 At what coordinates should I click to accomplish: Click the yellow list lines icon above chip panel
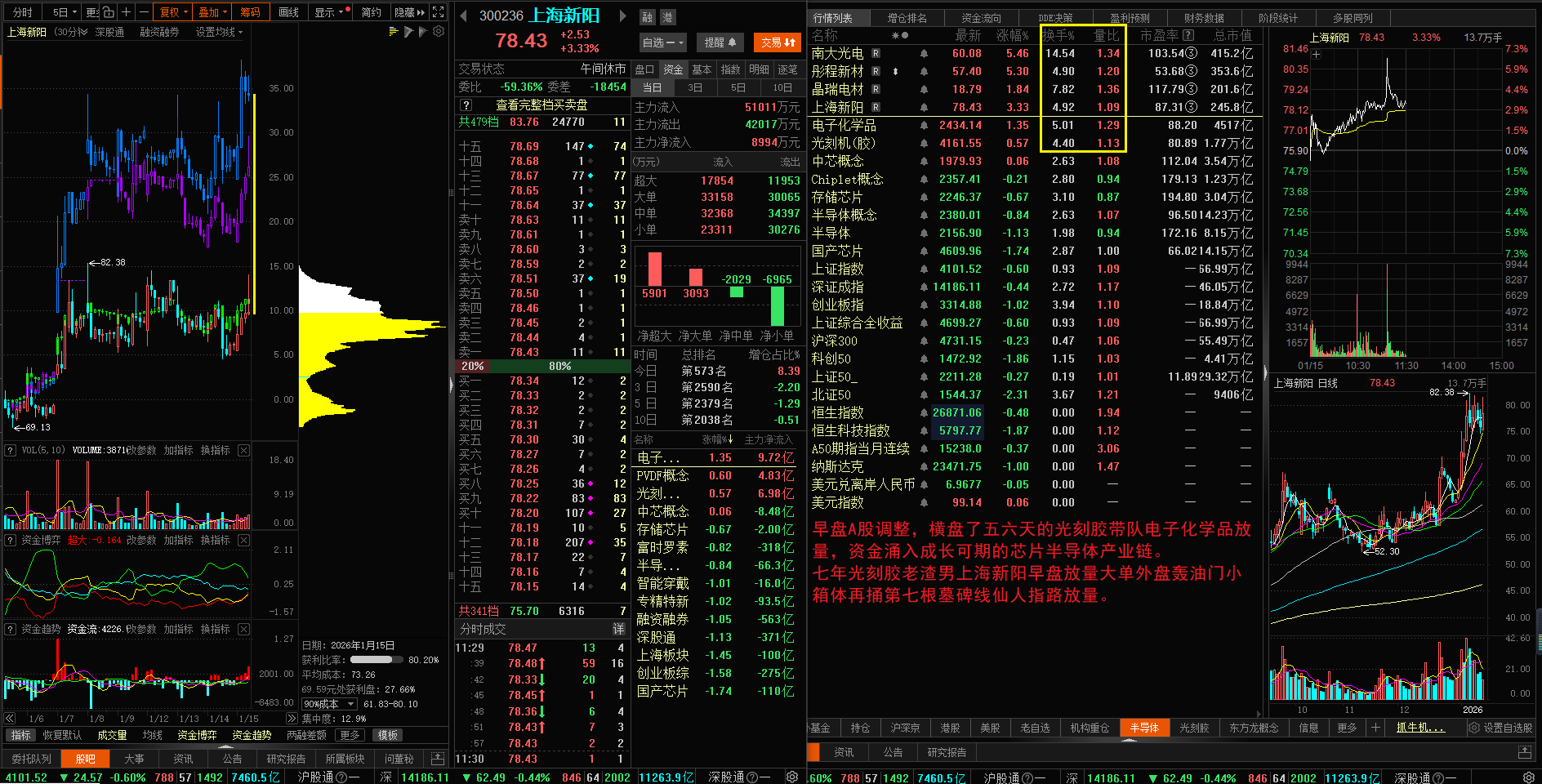click(394, 32)
